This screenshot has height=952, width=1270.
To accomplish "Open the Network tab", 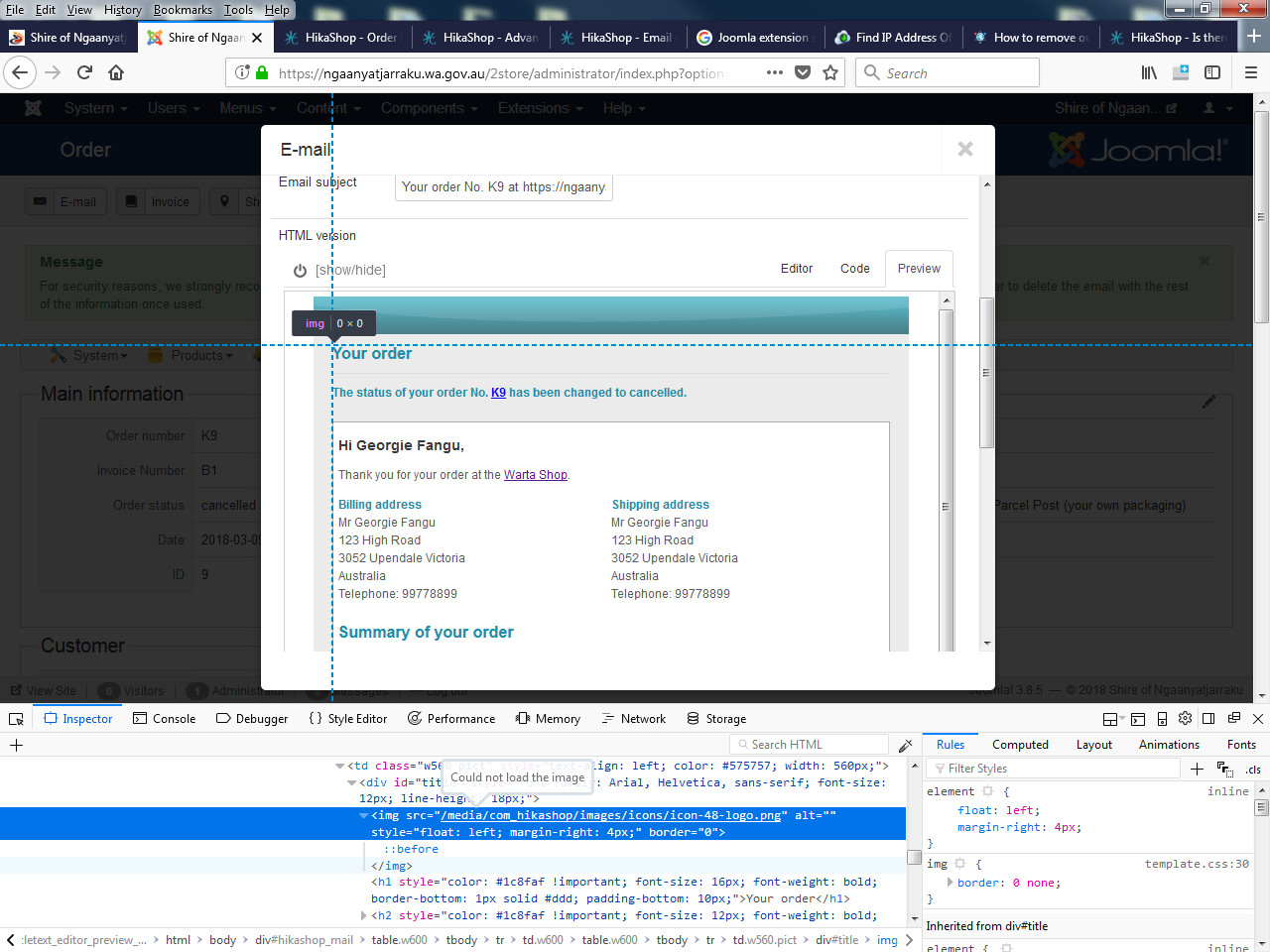I will point(634,719).
